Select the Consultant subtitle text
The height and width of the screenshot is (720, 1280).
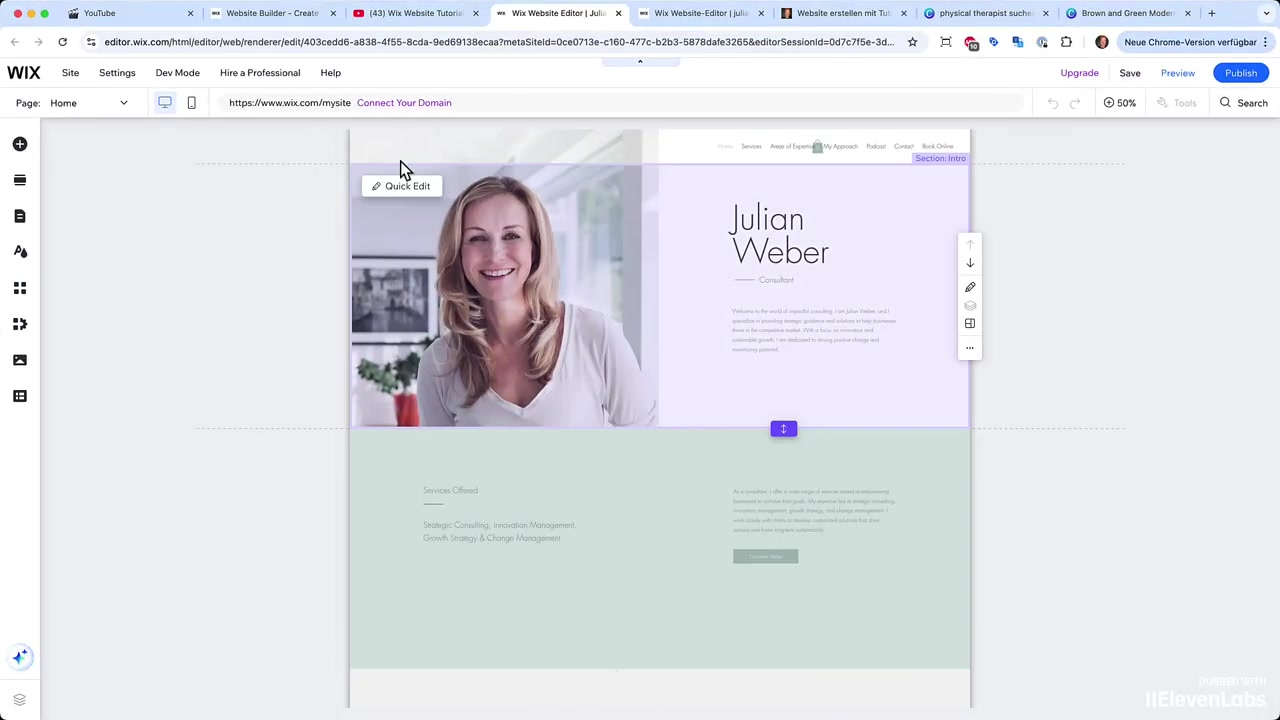click(x=776, y=280)
